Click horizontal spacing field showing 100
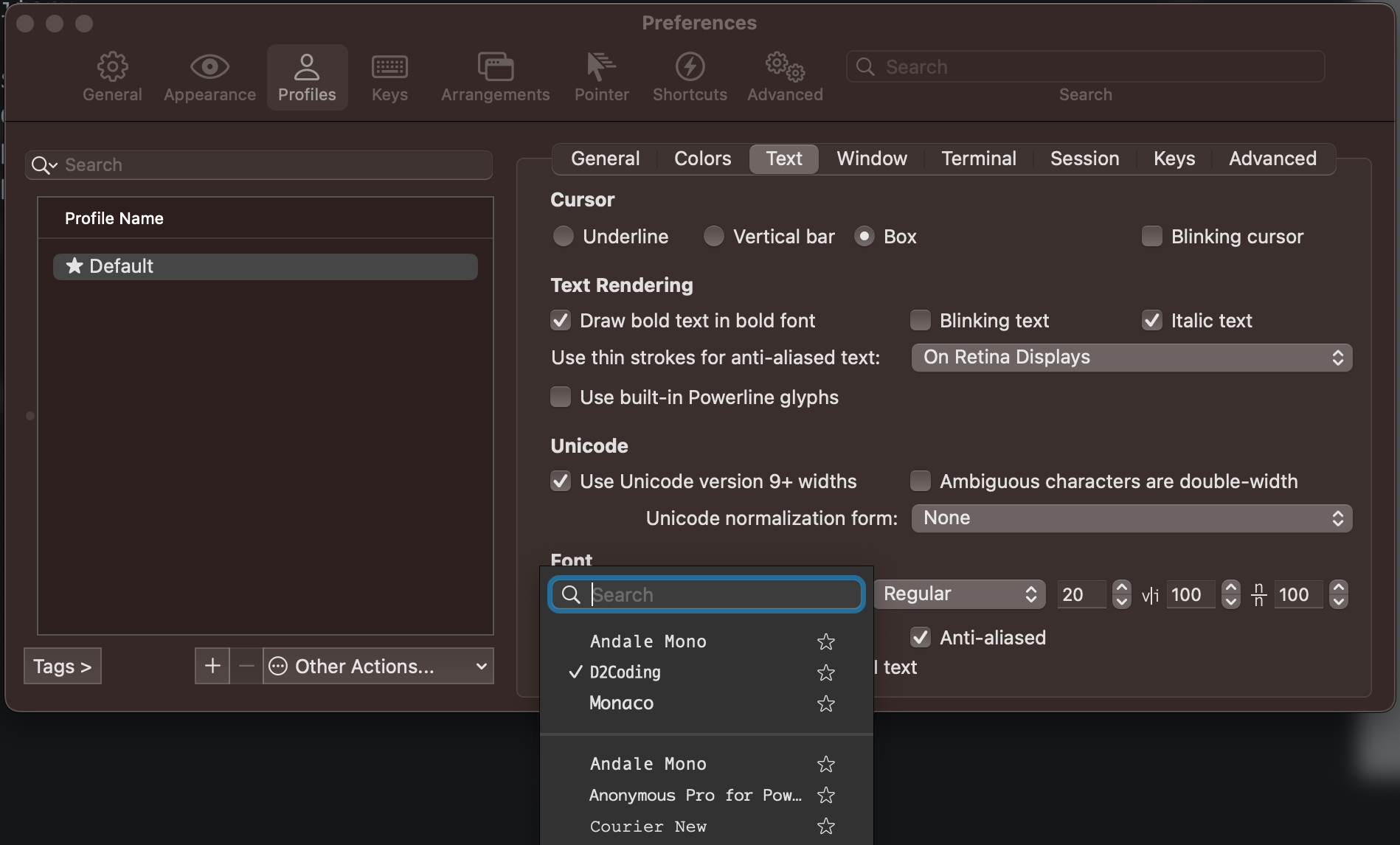This screenshot has width=1400, height=845. (x=1191, y=594)
